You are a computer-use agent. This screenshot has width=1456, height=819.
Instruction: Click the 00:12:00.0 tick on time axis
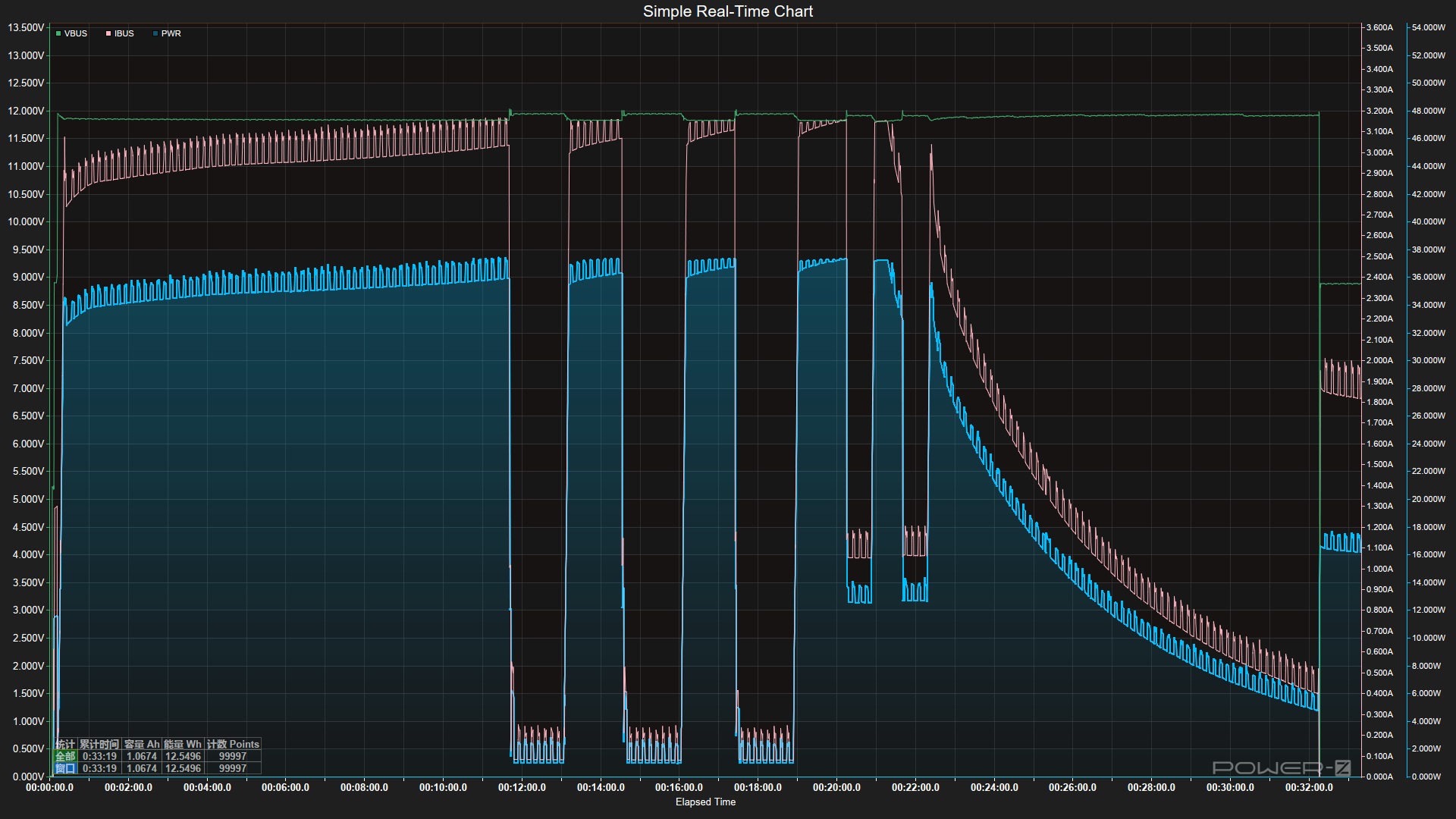[x=522, y=787]
